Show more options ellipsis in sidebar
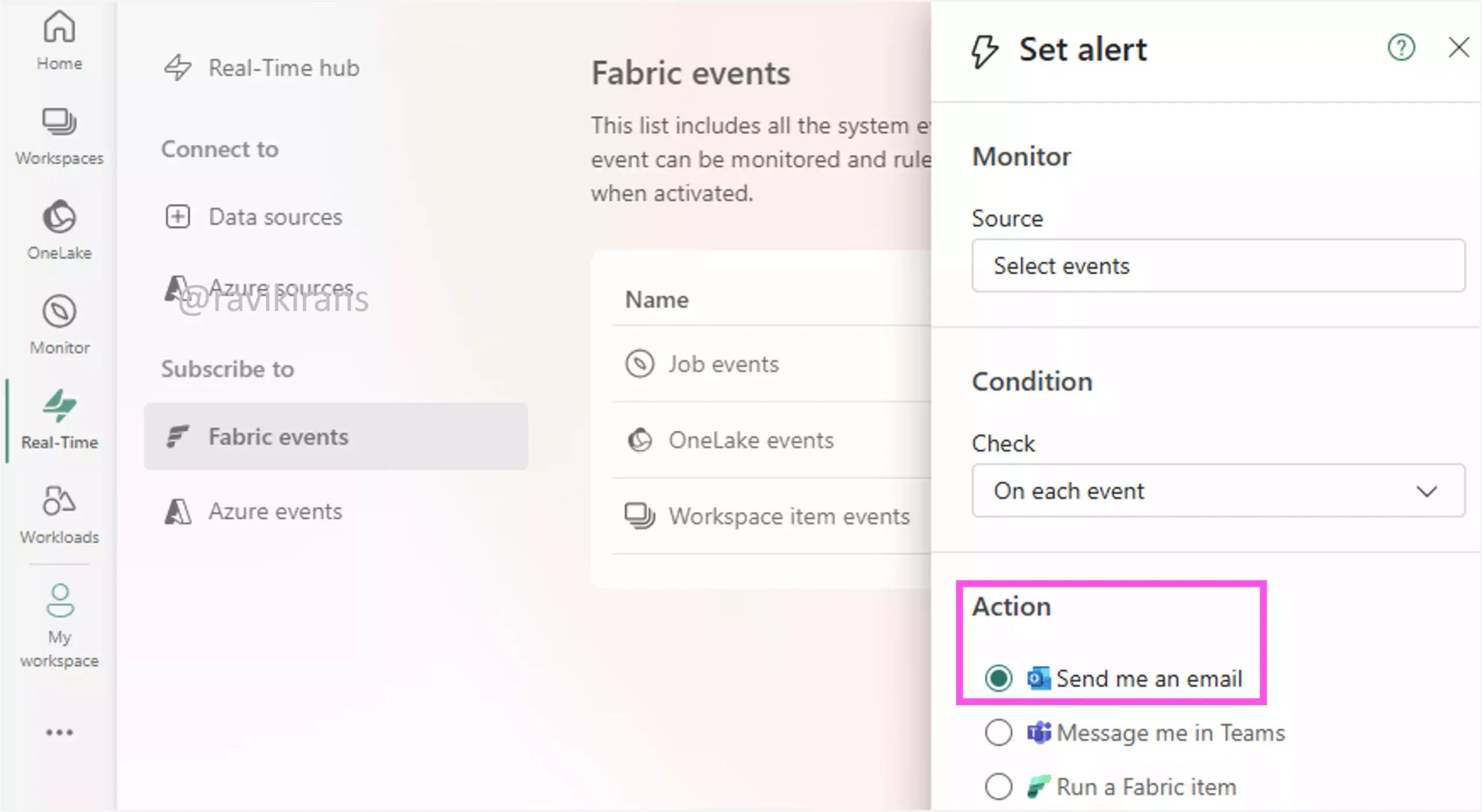 click(59, 732)
